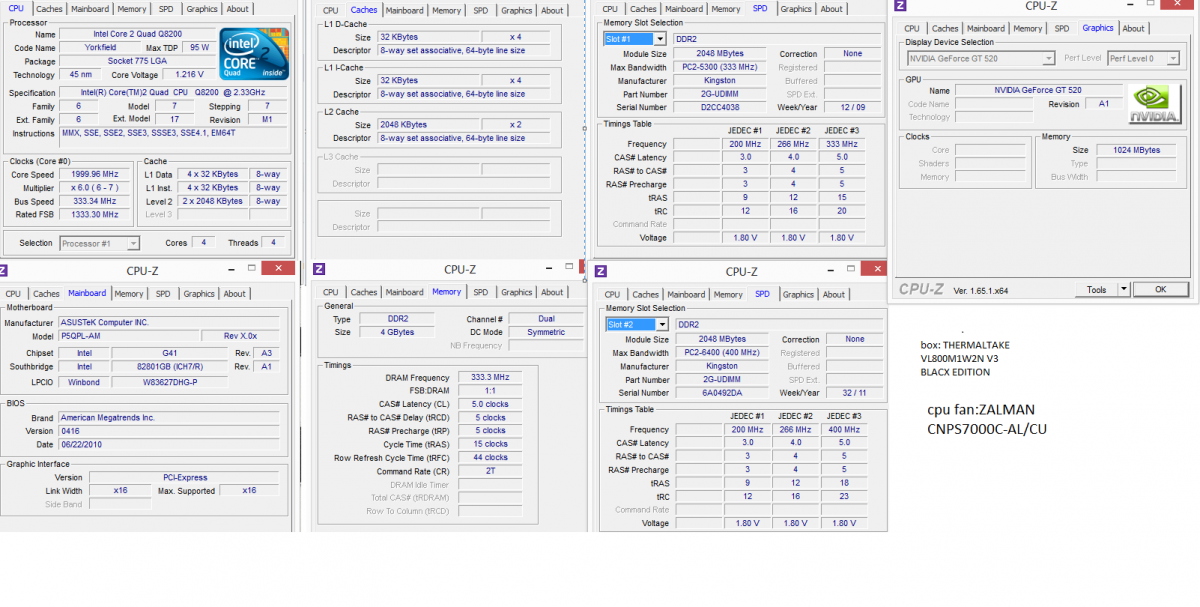
Task: Open the Perf Level 0 dropdown
Action: click(x=1175, y=58)
